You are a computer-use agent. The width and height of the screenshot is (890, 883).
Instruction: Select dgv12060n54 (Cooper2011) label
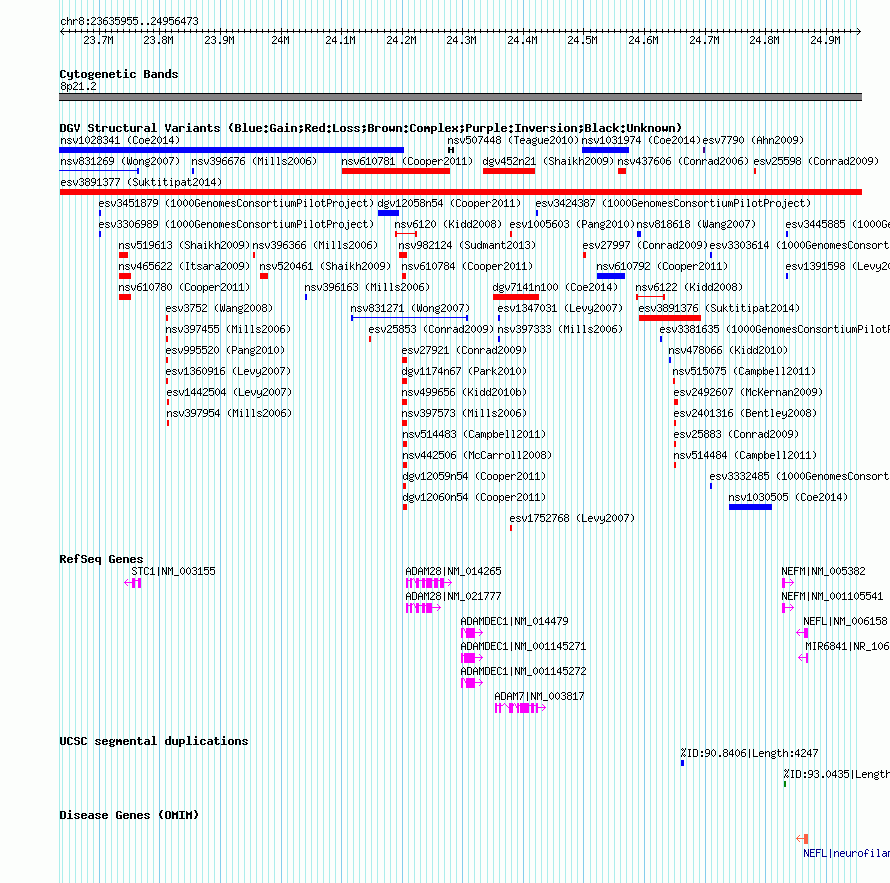[x=474, y=497]
